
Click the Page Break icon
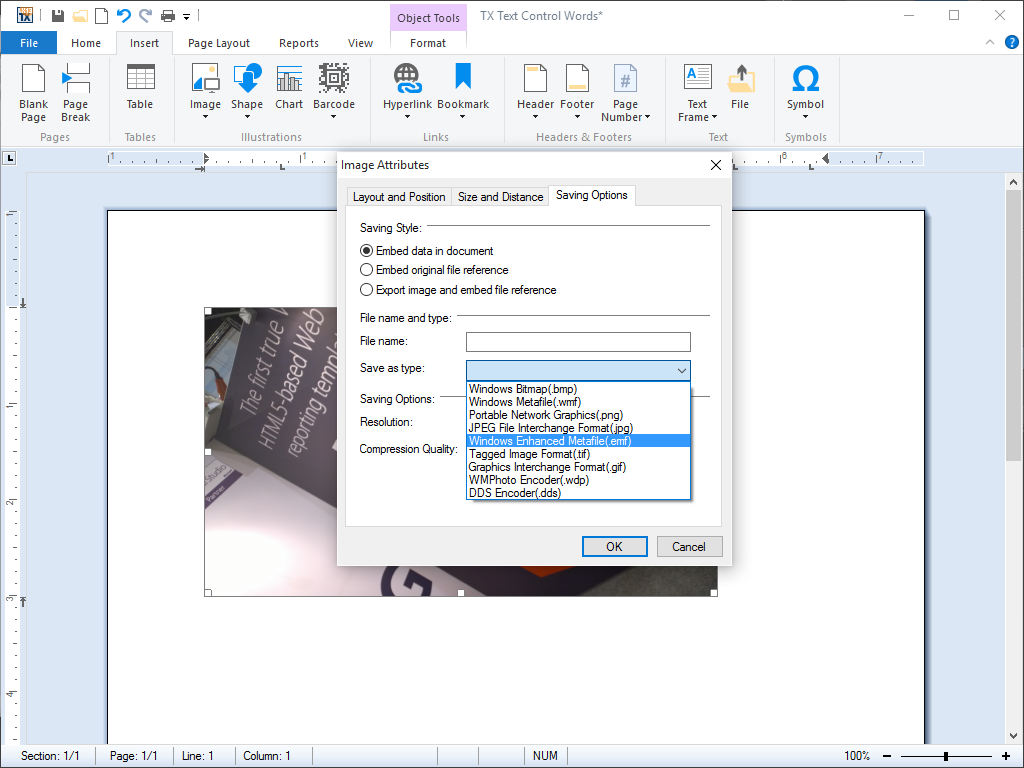[76, 92]
